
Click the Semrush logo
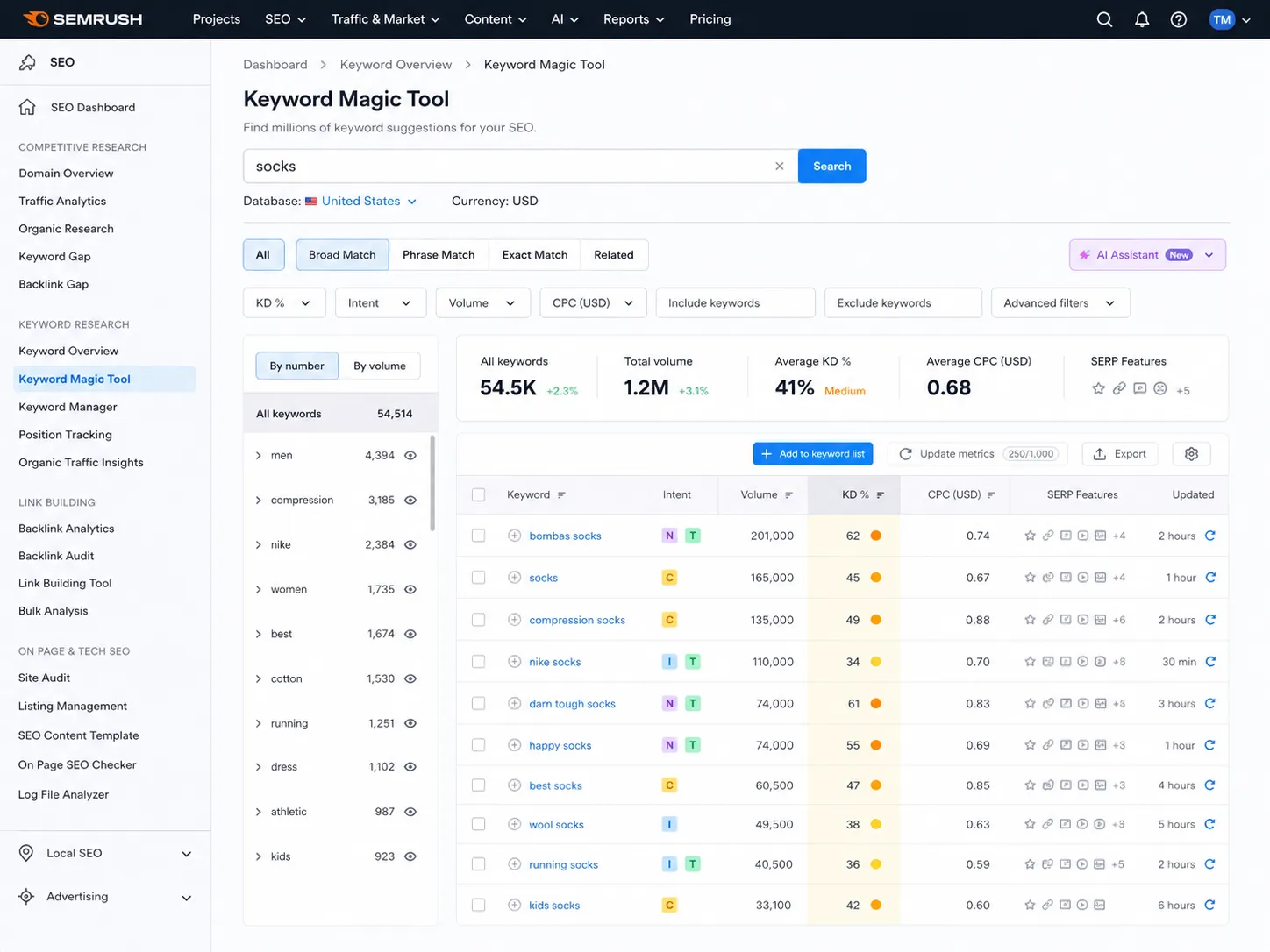point(83,19)
